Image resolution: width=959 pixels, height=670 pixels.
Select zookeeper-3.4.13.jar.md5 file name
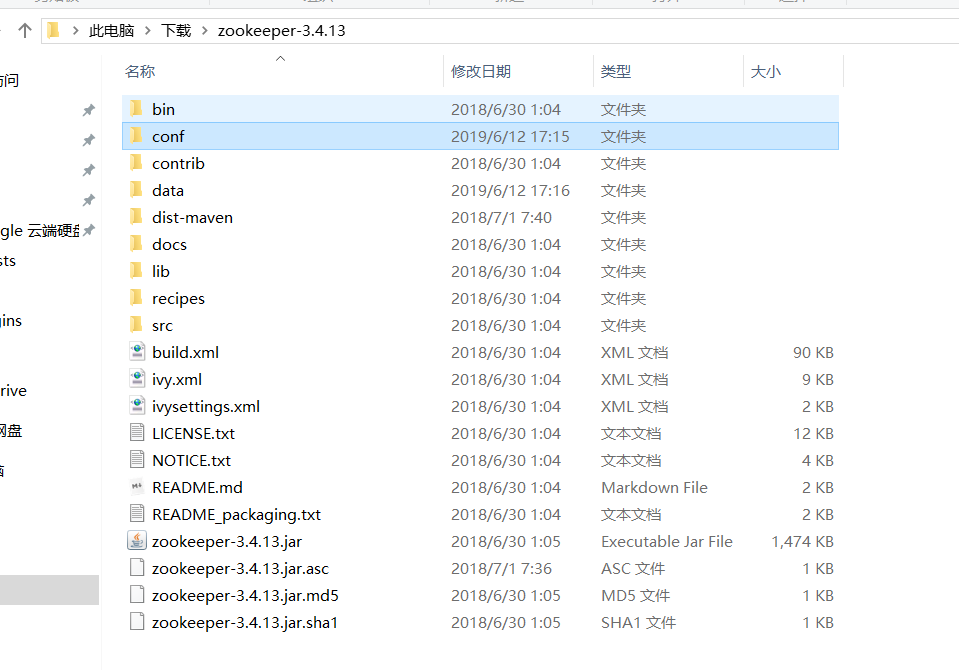245,595
